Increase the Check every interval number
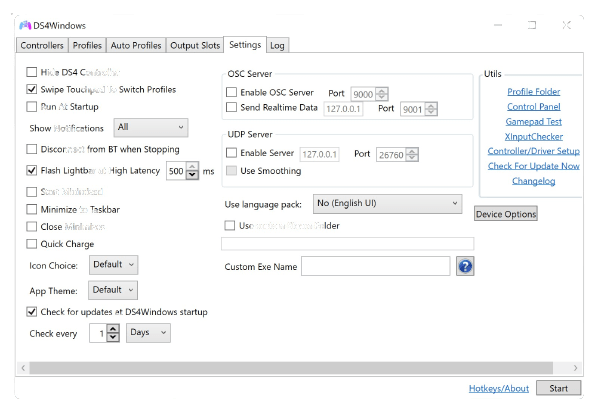601x415 pixels. click(113, 329)
